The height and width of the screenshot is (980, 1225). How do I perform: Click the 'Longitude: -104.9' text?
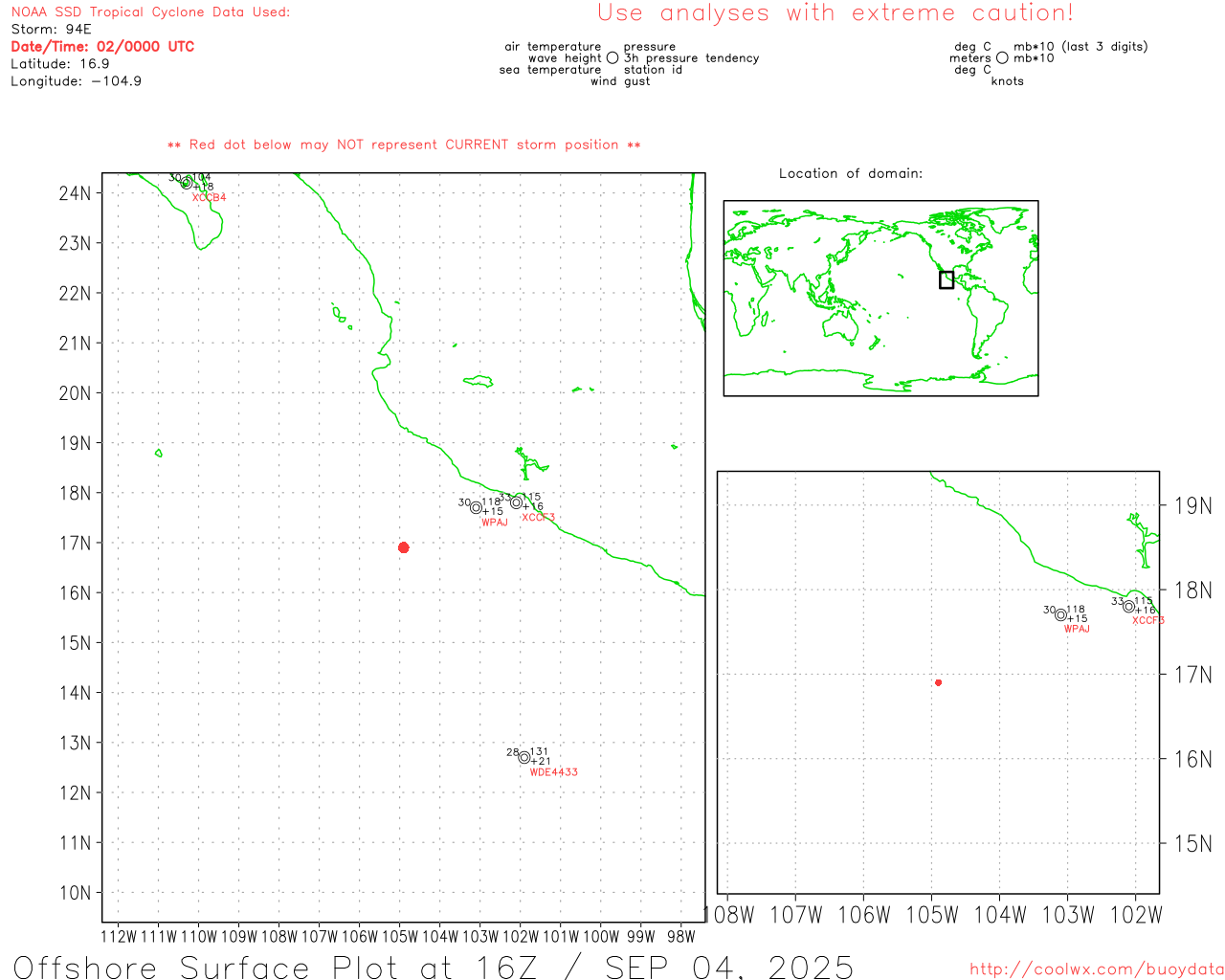pos(77,81)
